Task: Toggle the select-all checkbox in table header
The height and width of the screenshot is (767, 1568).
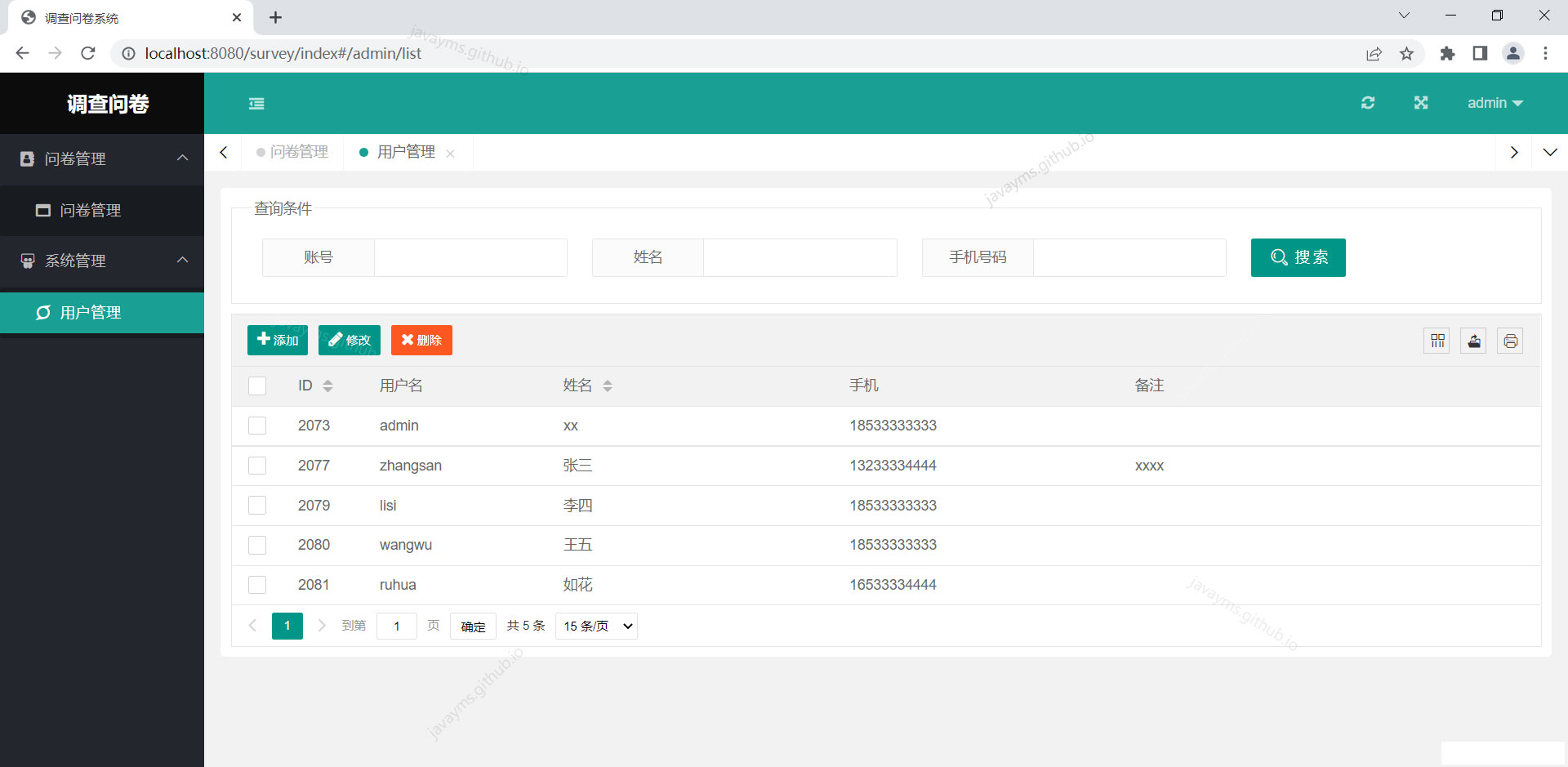Action: (257, 385)
